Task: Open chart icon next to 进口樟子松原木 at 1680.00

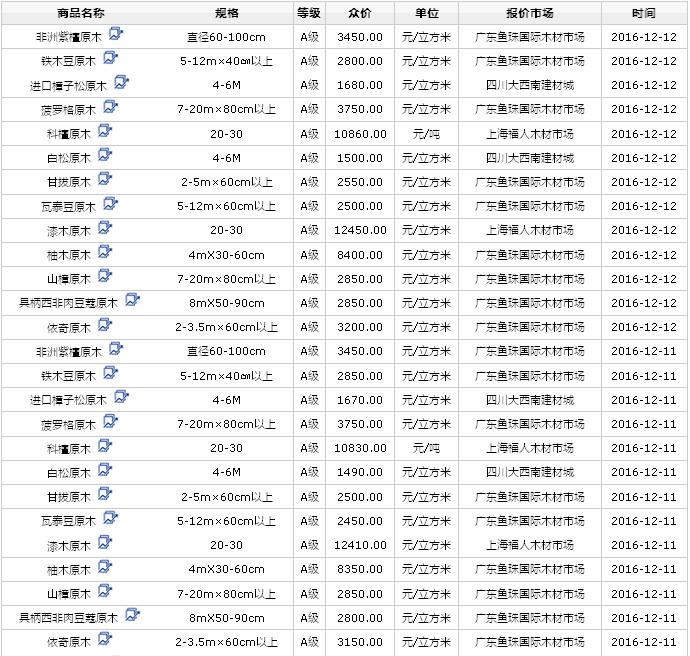Action: tap(121, 83)
